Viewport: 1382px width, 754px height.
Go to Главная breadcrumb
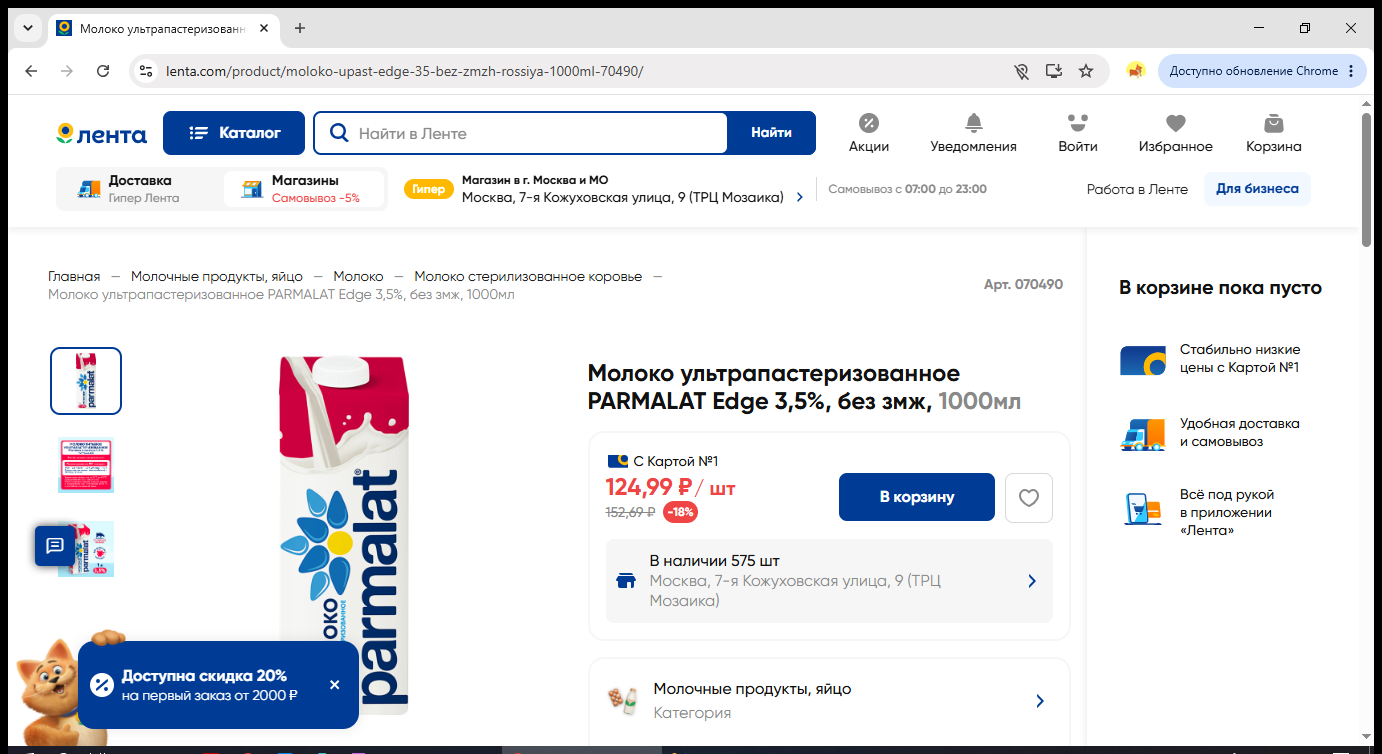74,276
